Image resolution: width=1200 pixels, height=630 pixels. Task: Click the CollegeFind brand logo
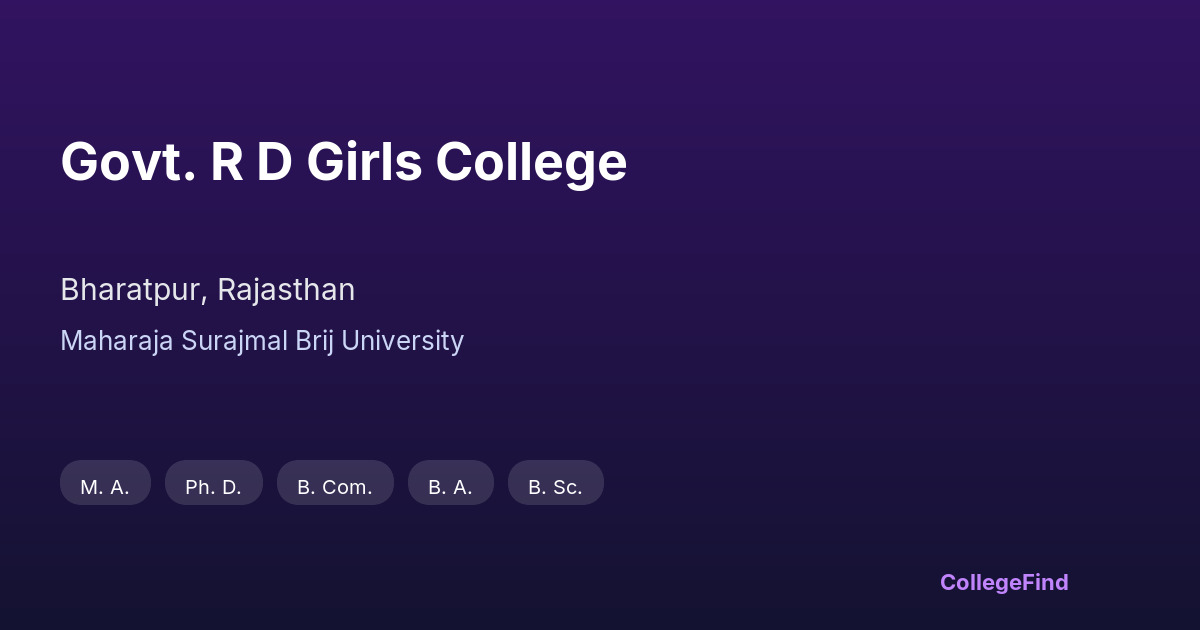pos(1003,582)
